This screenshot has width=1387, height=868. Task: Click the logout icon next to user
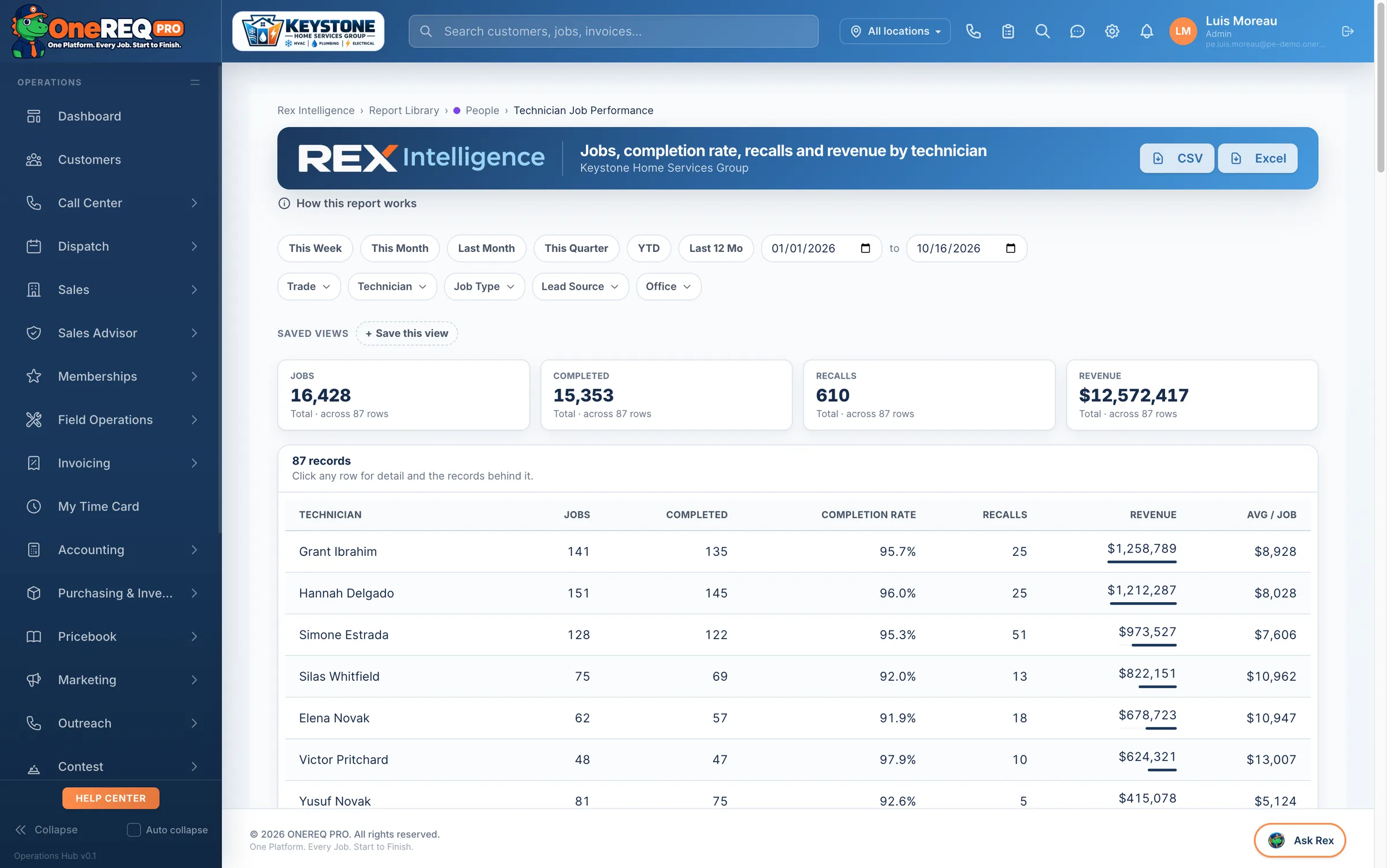click(x=1348, y=31)
